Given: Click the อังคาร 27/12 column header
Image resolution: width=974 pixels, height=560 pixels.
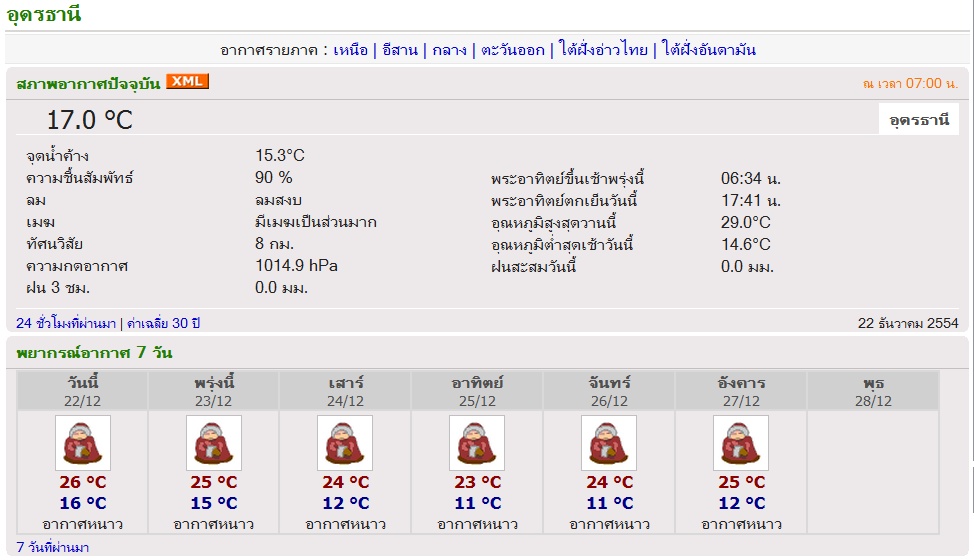Looking at the screenshot, I should tap(741, 391).
